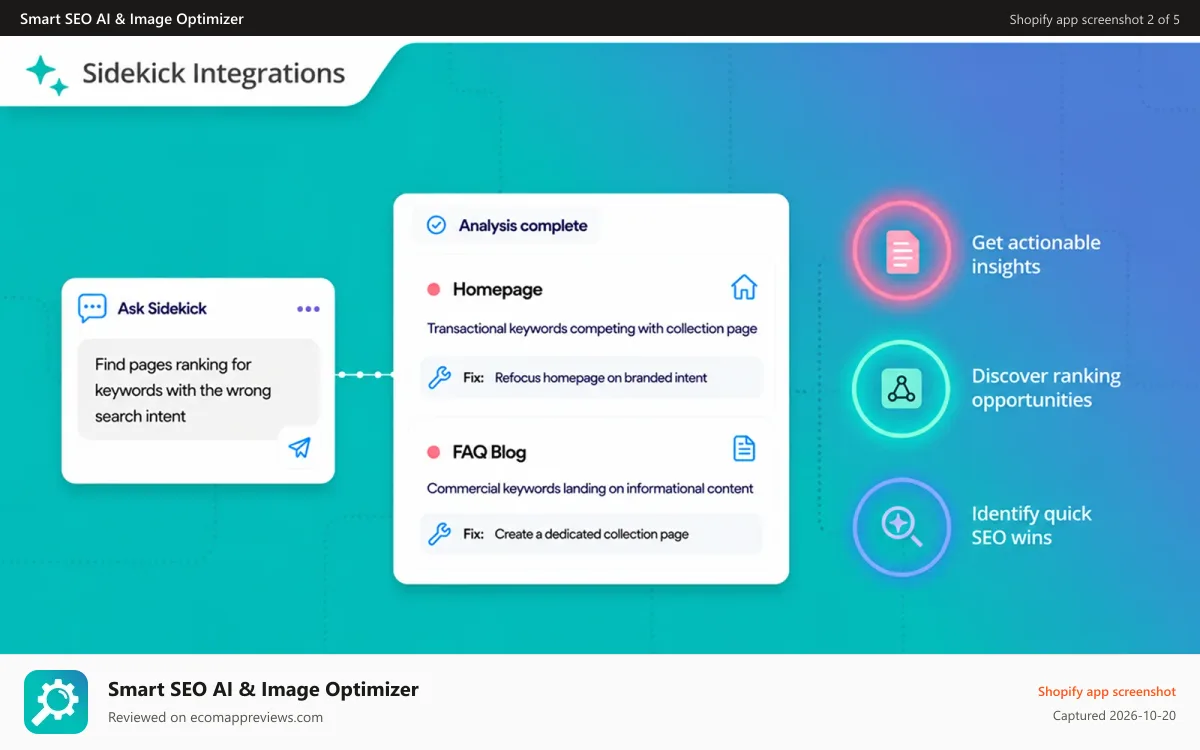
Task: Apply fix Refocus homepage on branded intent
Action: click(x=591, y=378)
